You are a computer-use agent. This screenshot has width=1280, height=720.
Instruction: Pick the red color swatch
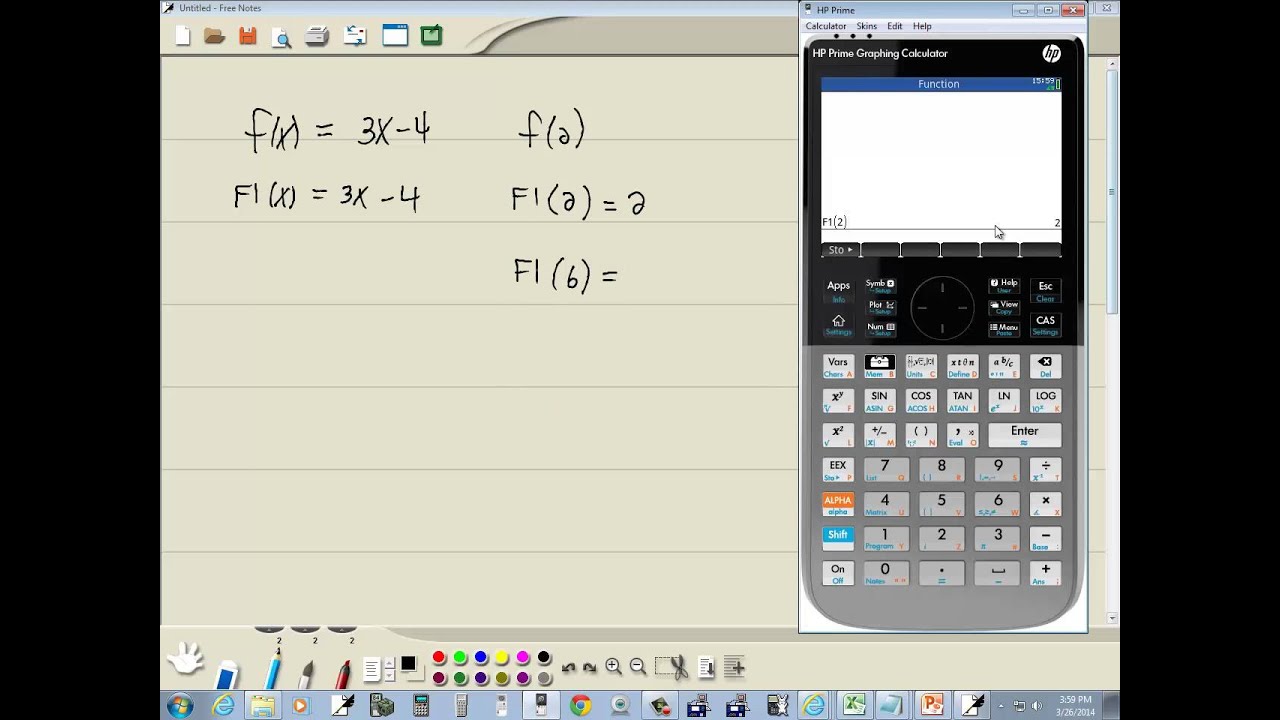[x=439, y=657]
